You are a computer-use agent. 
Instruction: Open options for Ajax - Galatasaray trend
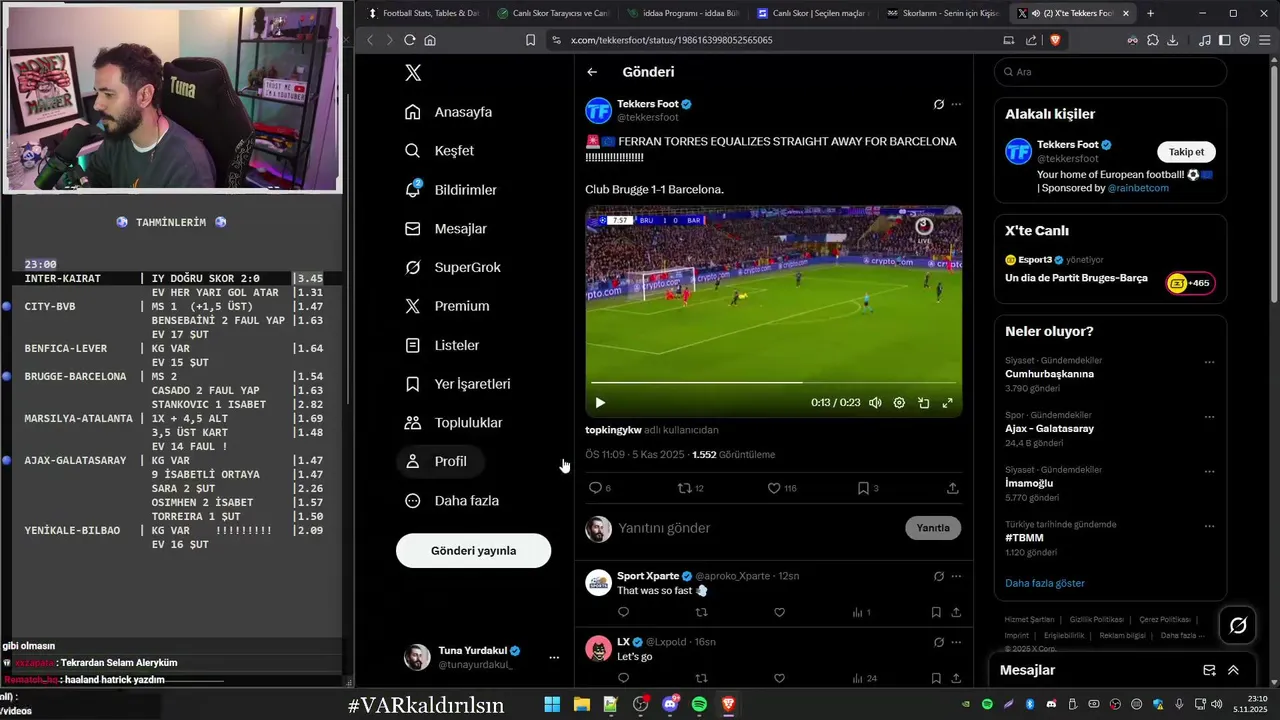[1209, 417]
